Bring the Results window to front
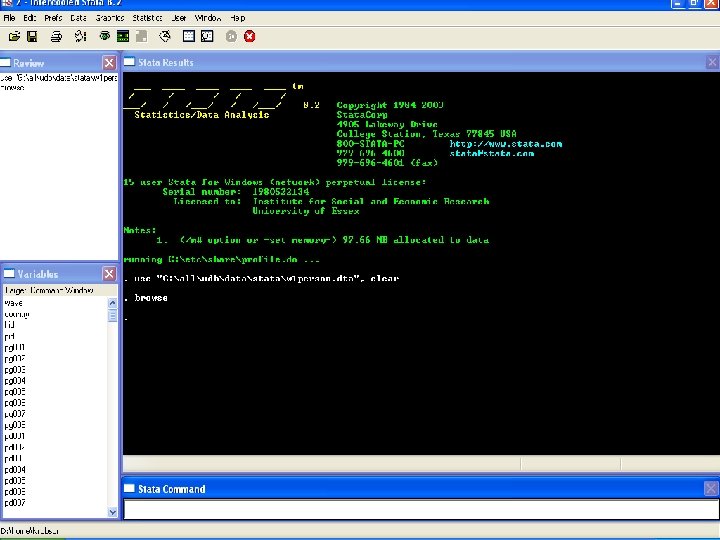The image size is (720, 540). click(123, 36)
